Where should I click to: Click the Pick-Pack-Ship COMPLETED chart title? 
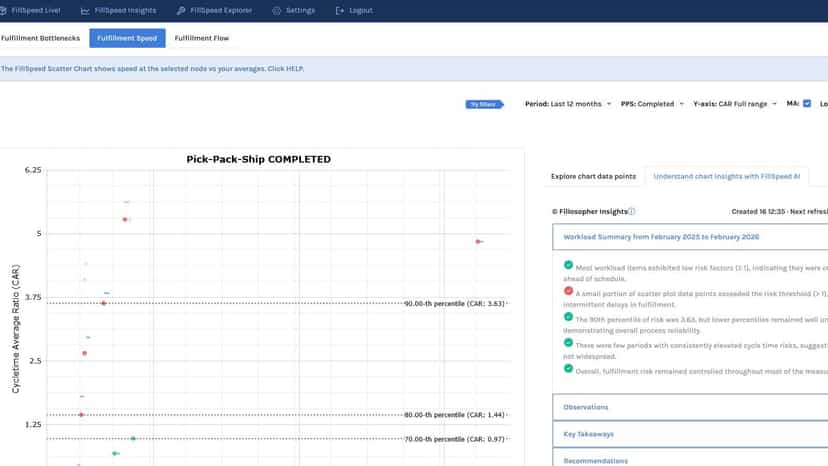(x=259, y=159)
